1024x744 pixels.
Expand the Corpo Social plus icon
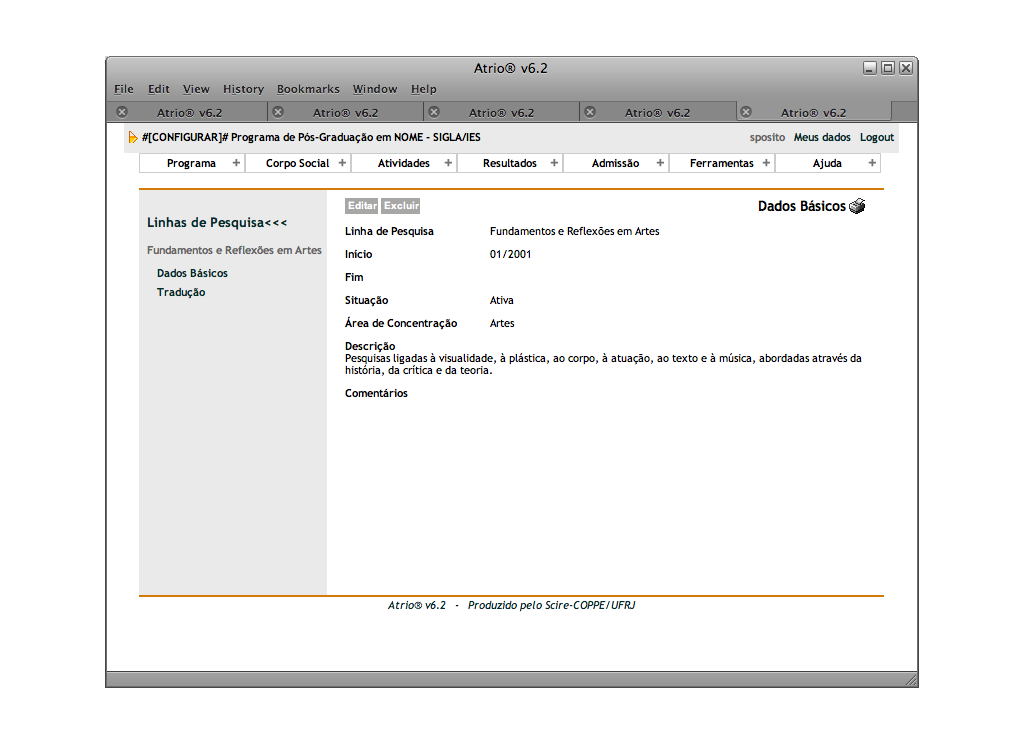click(342, 163)
